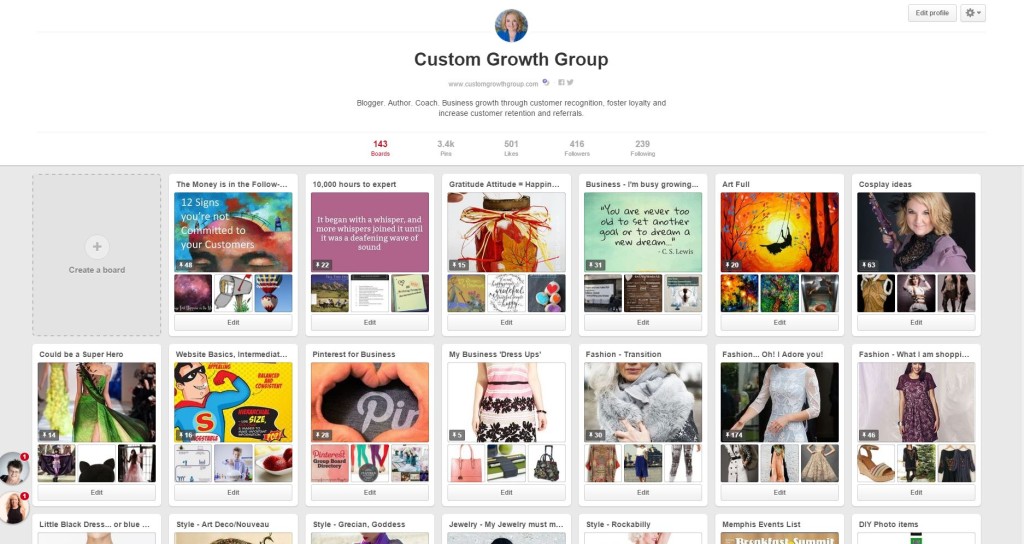Open the Jewelry - My Jewelry board title
The width and height of the screenshot is (1024, 544).
tap(505, 524)
